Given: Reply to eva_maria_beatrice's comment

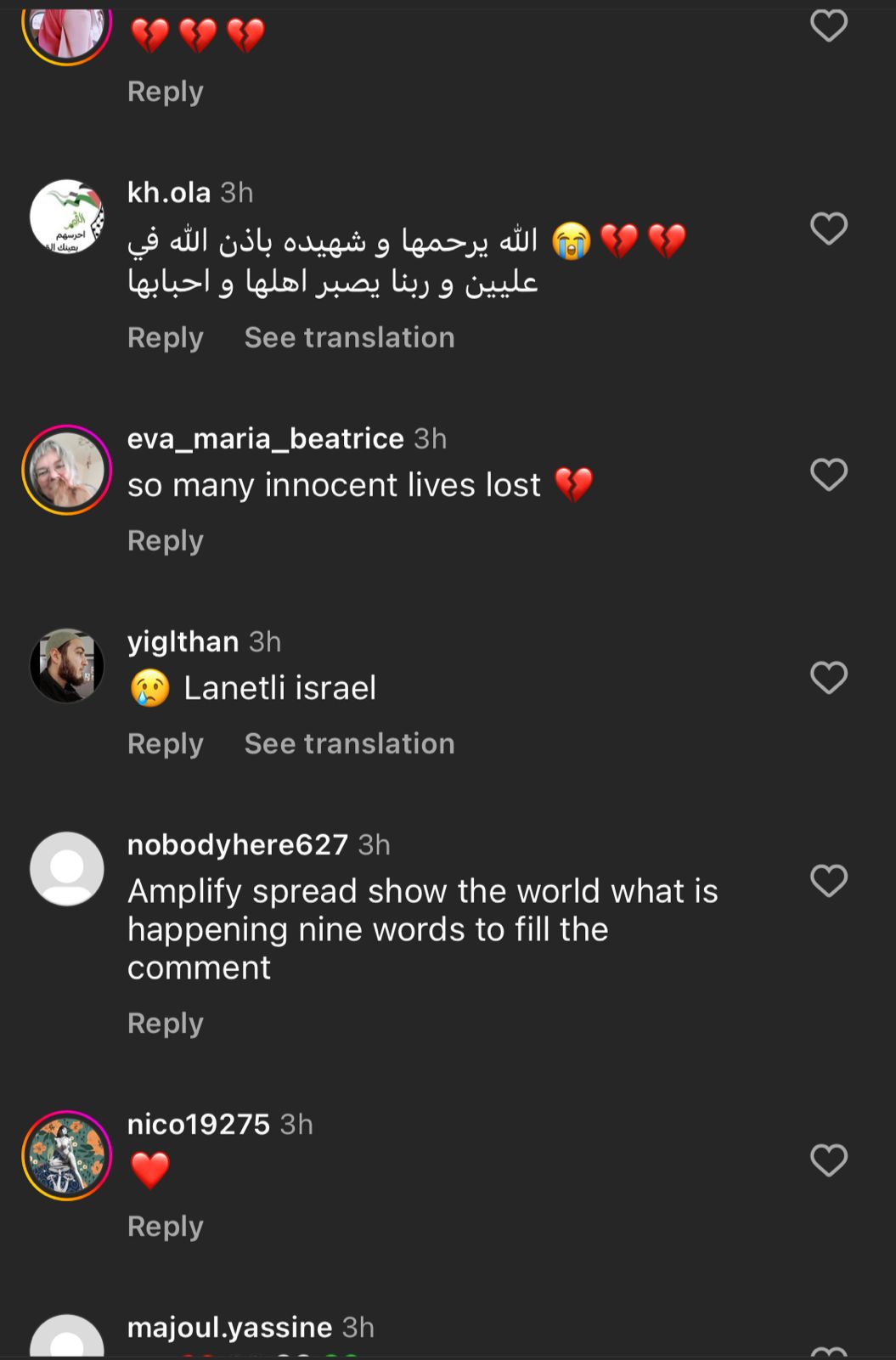Looking at the screenshot, I should [x=166, y=540].
